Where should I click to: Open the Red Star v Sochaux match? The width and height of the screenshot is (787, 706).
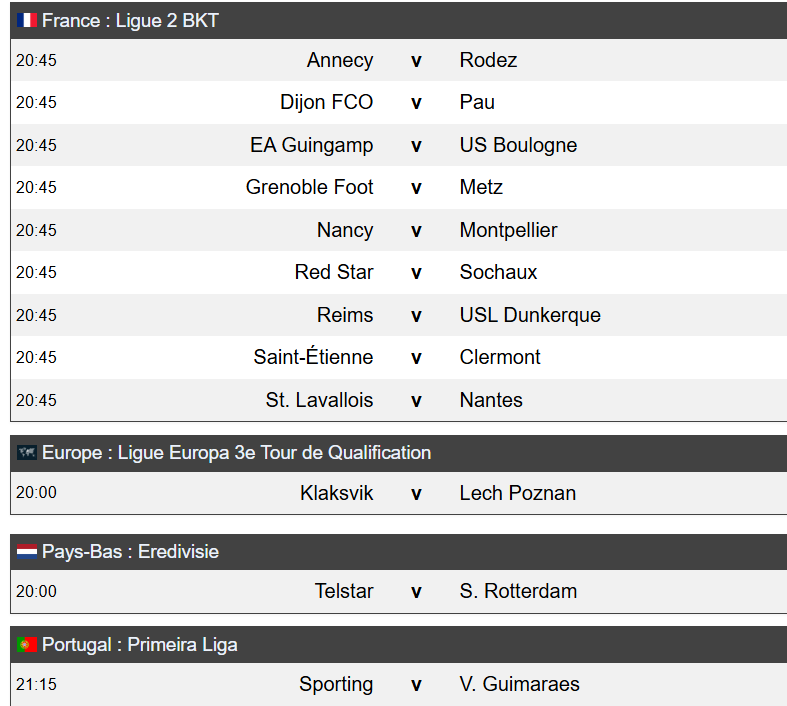[x=399, y=272]
